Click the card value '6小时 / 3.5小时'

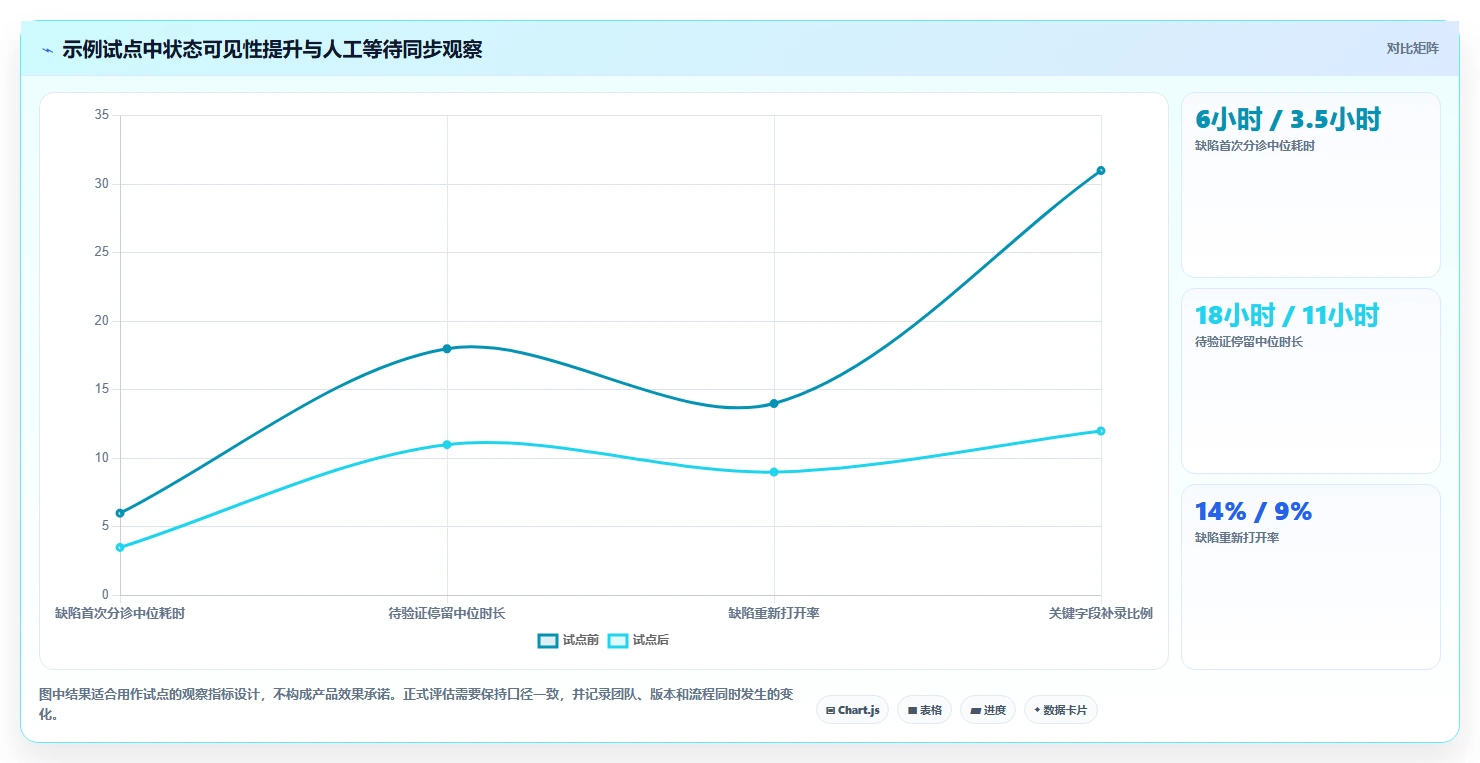tap(1288, 119)
